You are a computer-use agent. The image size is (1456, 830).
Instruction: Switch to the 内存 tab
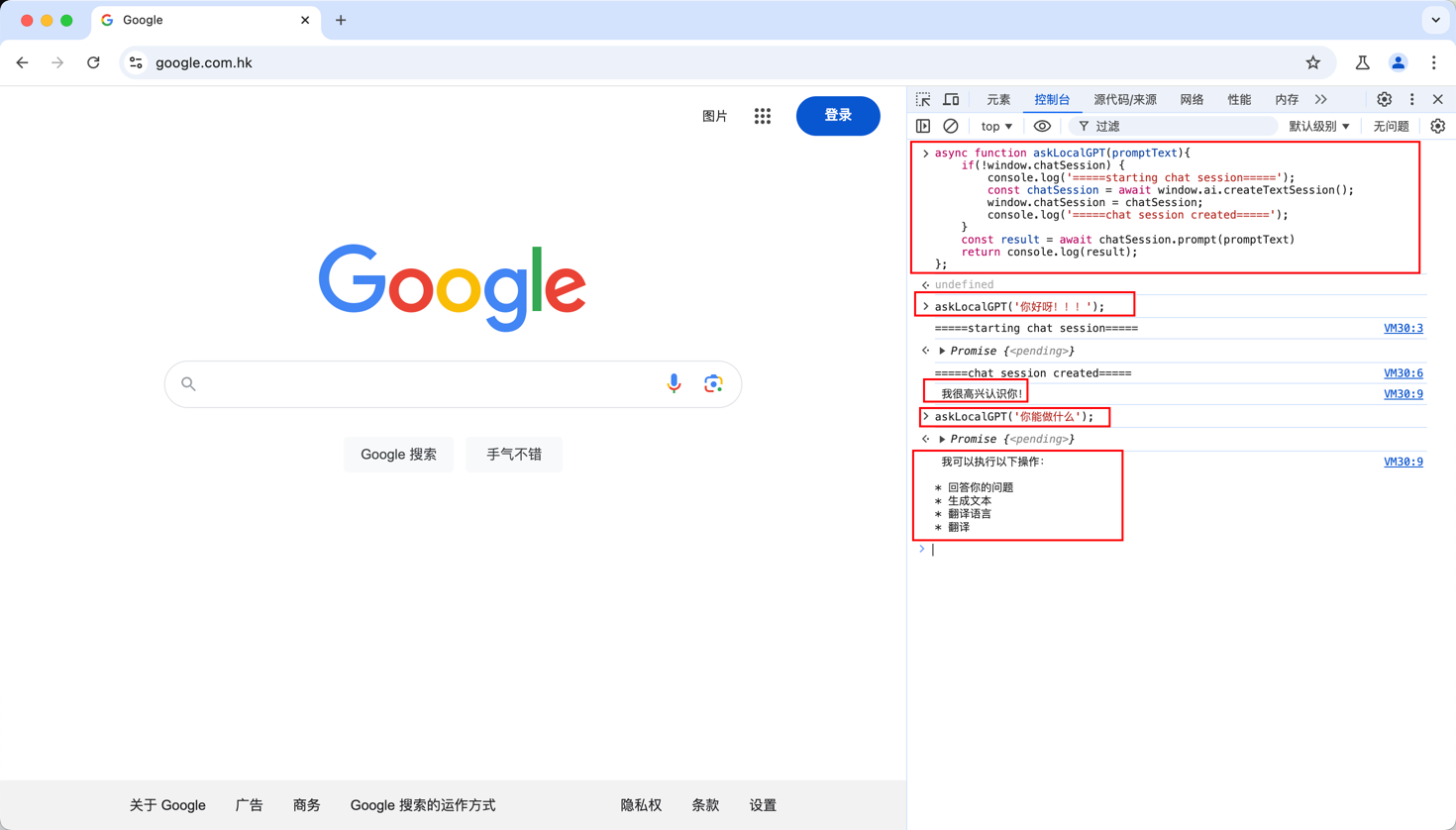point(1287,99)
